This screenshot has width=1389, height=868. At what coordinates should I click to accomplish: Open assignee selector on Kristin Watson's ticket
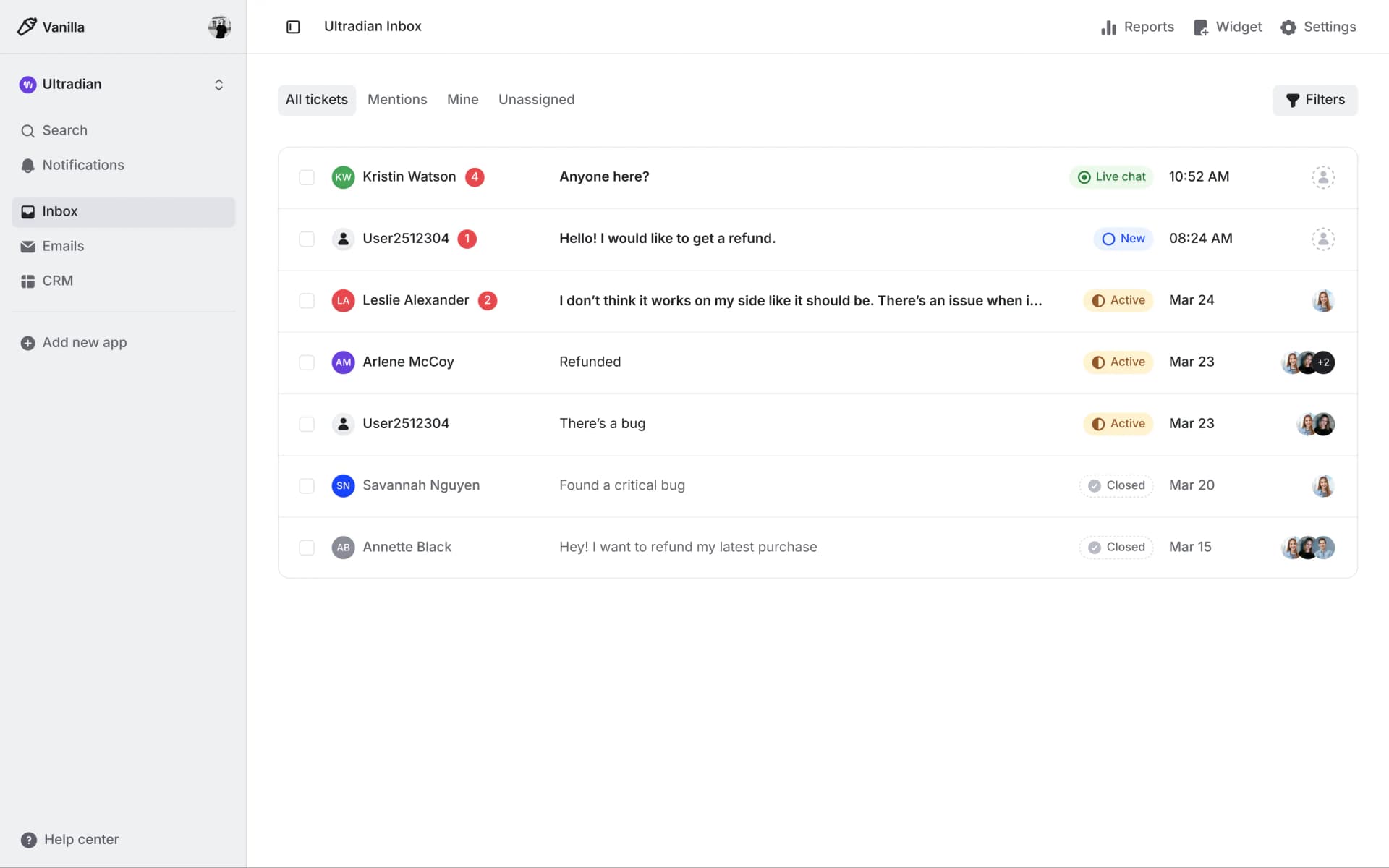point(1322,176)
